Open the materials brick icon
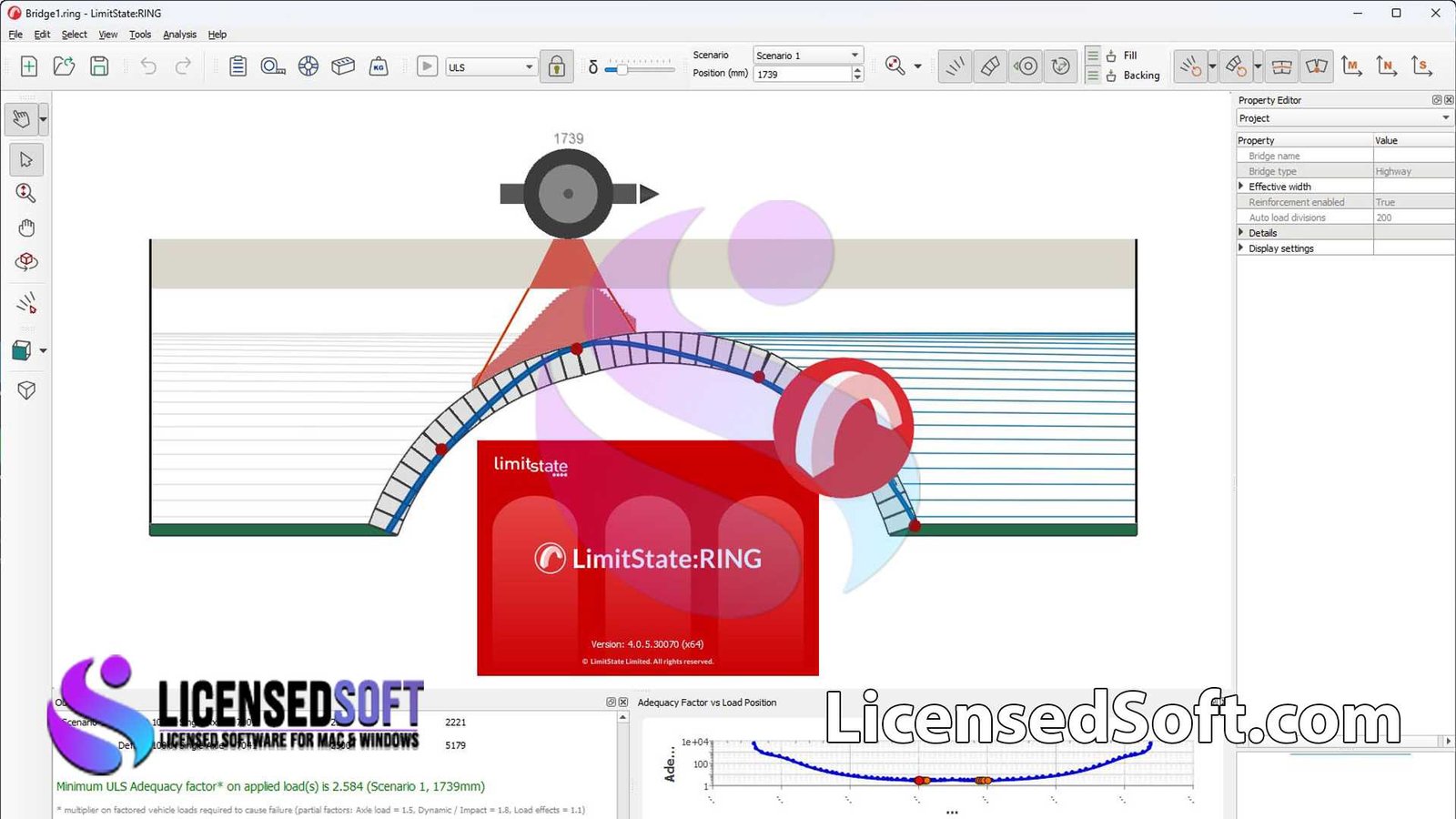The height and width of the screenshot is (819, 1456). [x=343, y=66]
